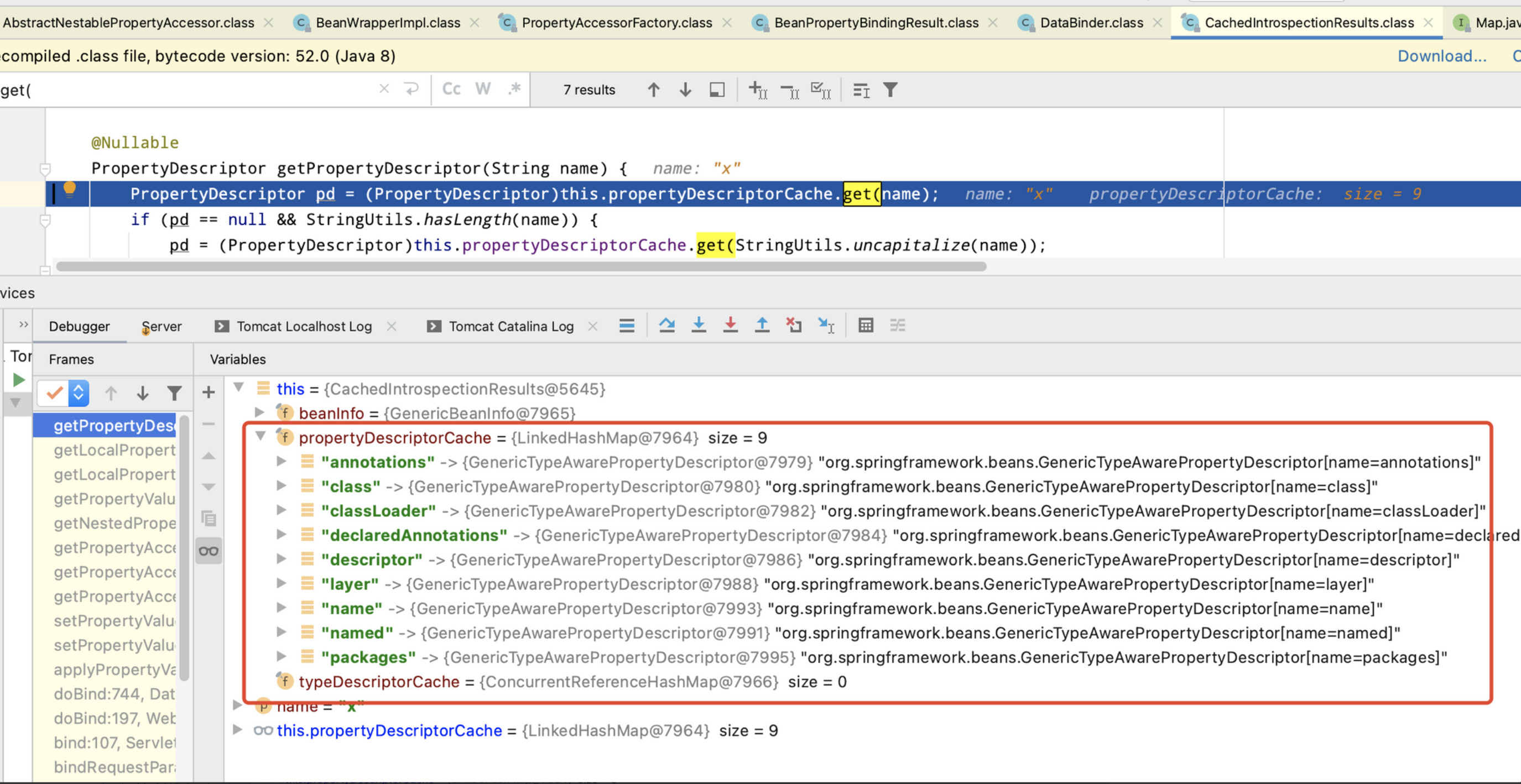The width and height of the screenshot is (1521, 784).
Task: Click New Watch plus icon
Action: click(209, 392)
